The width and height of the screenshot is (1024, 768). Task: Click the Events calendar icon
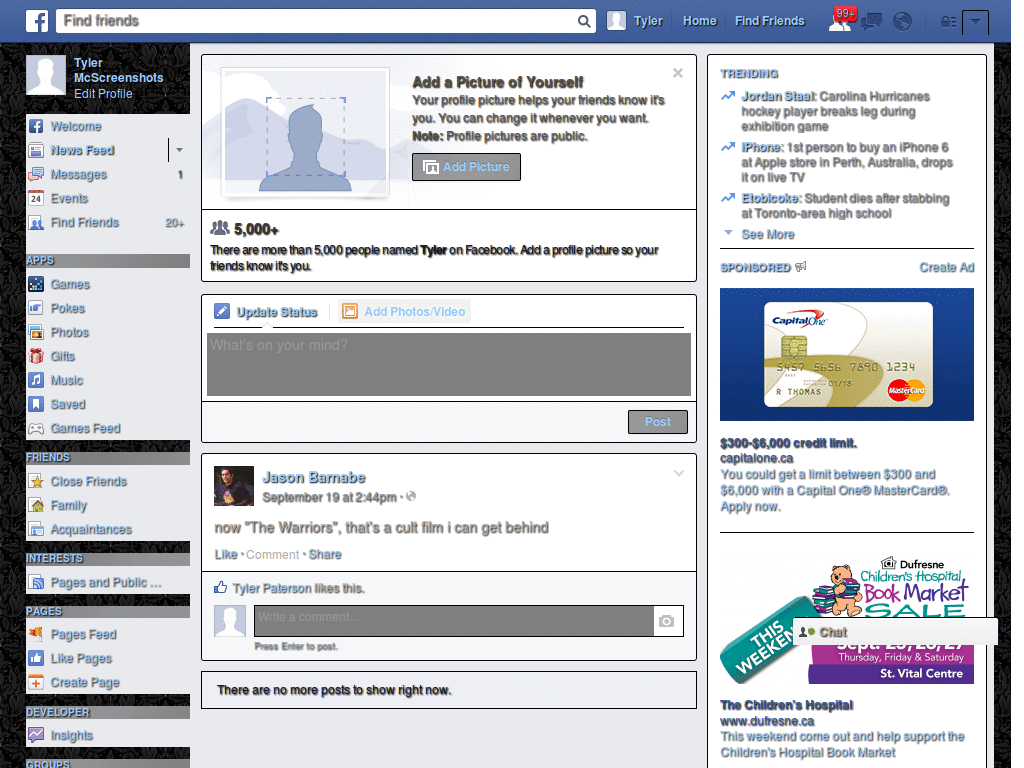pyautogui.click(x=36, y=199)
